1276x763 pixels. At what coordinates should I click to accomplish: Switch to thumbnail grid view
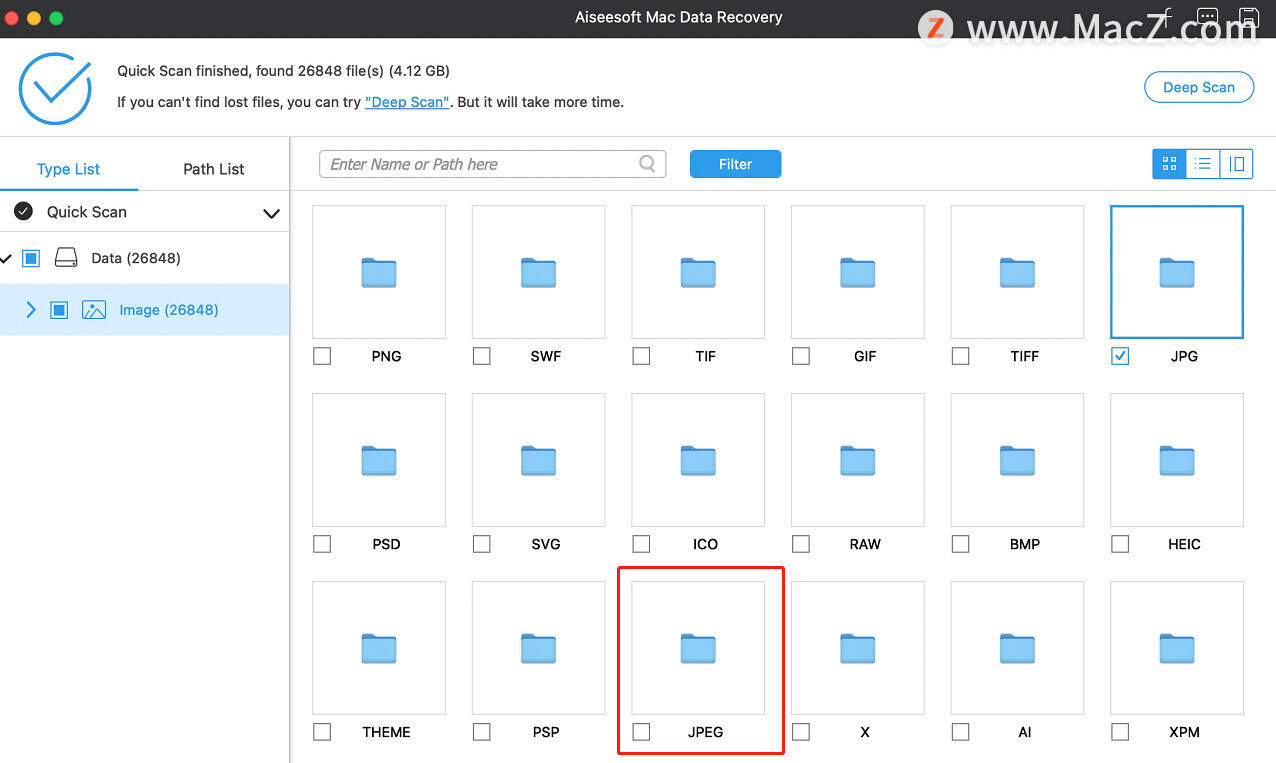(x=1169, y=164)
